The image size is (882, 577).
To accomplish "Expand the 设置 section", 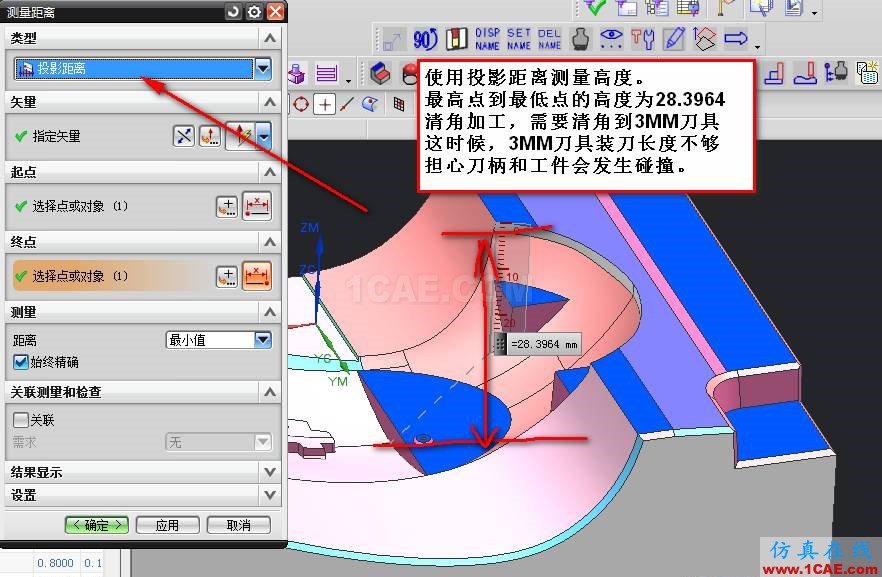I will (270, 495).
